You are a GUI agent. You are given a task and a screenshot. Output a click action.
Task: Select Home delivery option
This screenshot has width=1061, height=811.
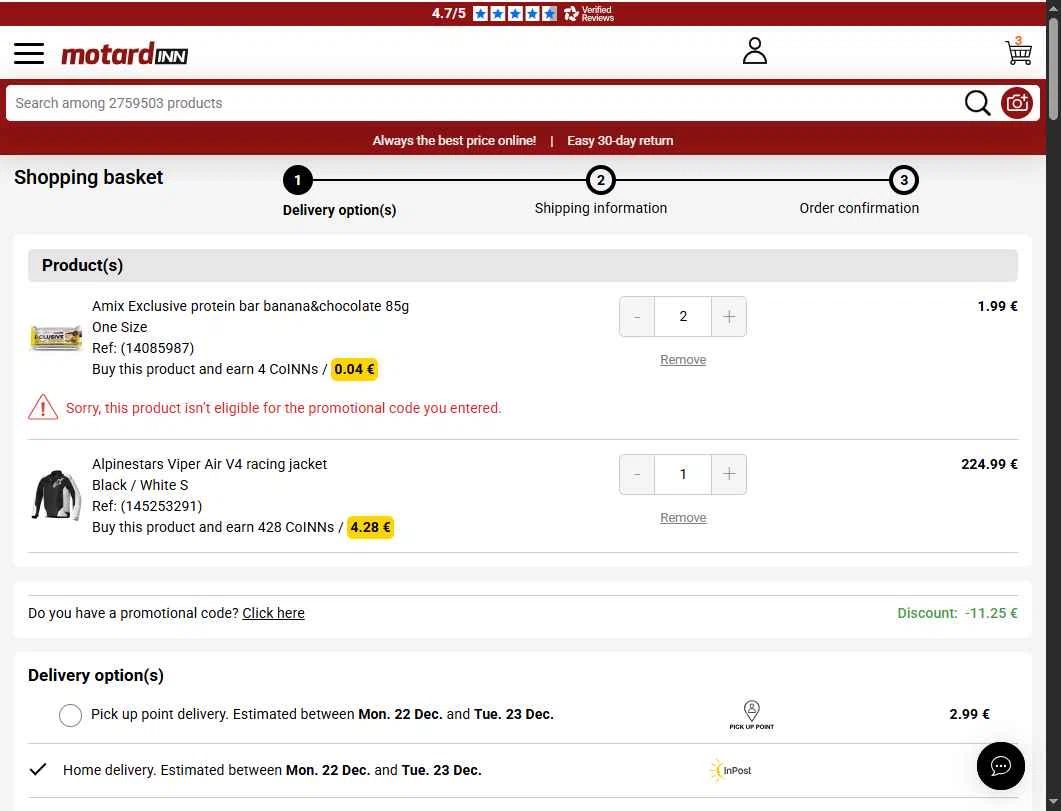(x=39, y=769)
